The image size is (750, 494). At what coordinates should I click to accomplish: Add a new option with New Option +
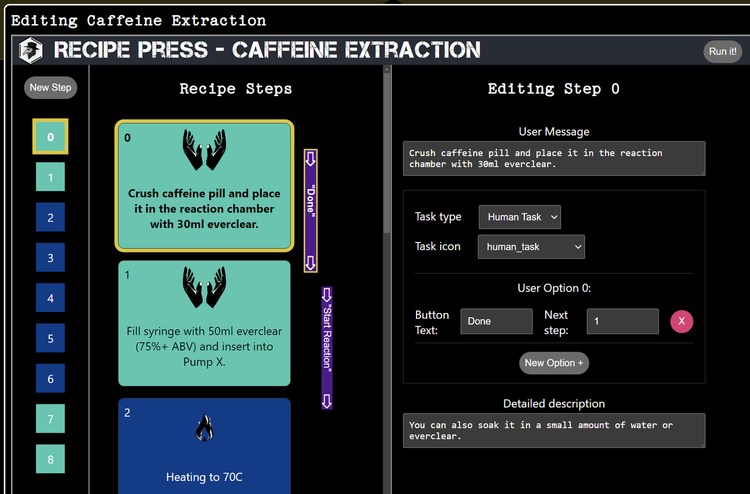click(x=554, y=363)
